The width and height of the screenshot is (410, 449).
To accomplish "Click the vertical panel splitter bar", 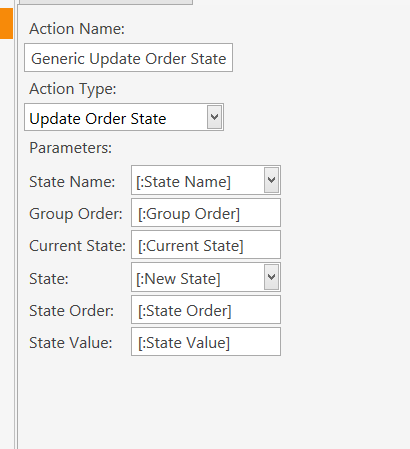I will [16, 224].
